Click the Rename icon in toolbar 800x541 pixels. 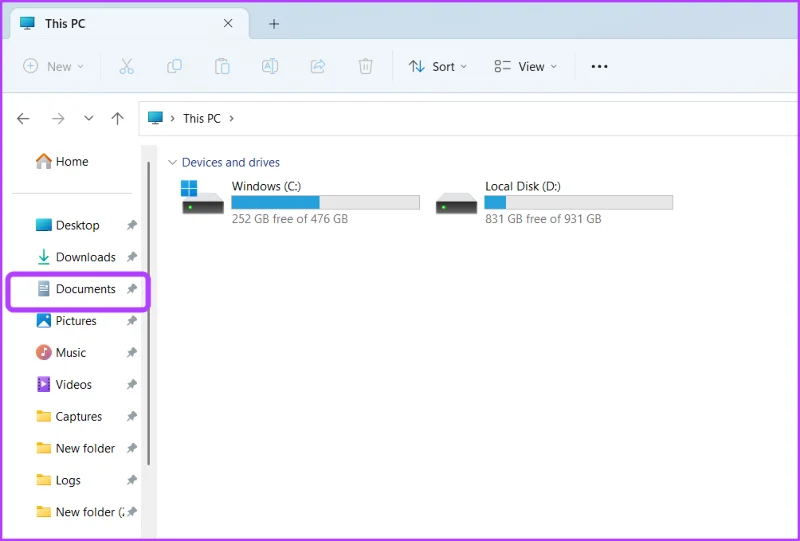270,66
